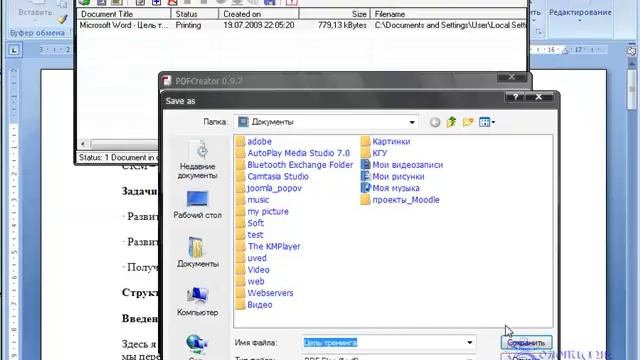Select the Bluetooth Exchange Folder
This screenshot has width=640, height=360.
click(295, 165)
